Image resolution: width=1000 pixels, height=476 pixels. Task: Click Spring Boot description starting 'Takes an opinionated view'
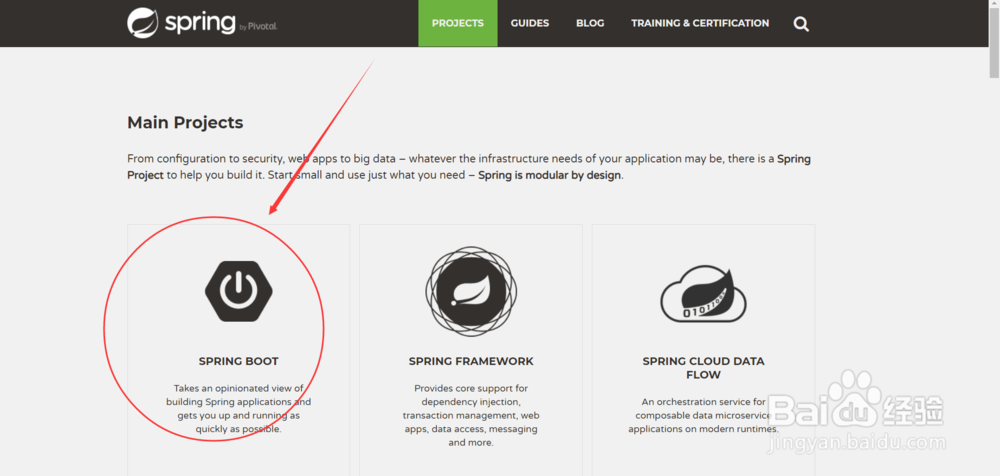point(239,408)
